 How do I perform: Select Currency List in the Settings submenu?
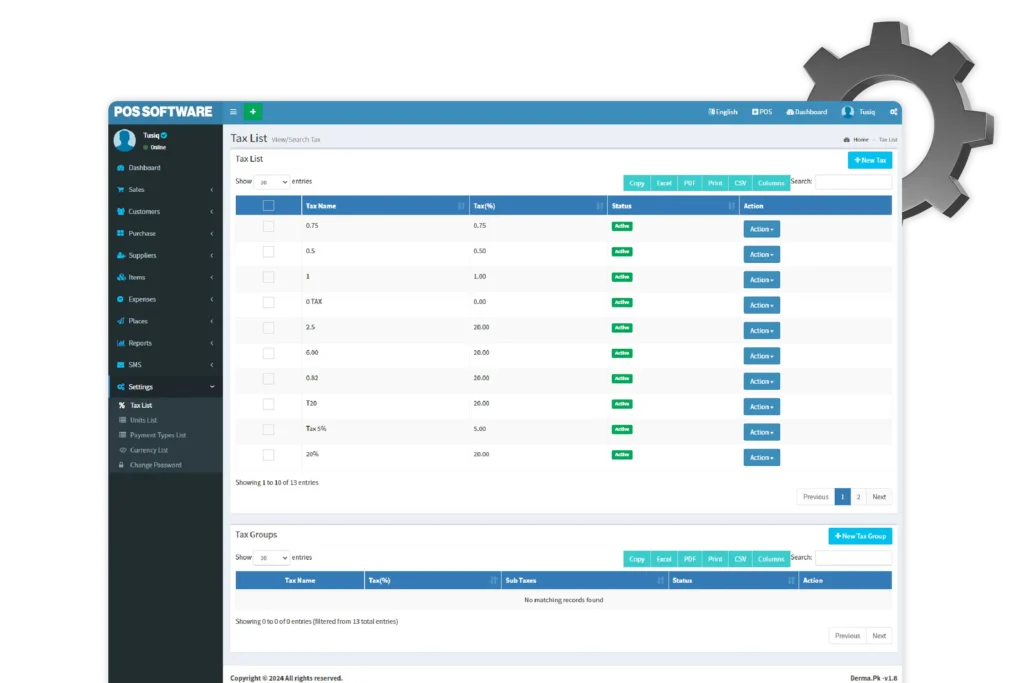[148, 450]
